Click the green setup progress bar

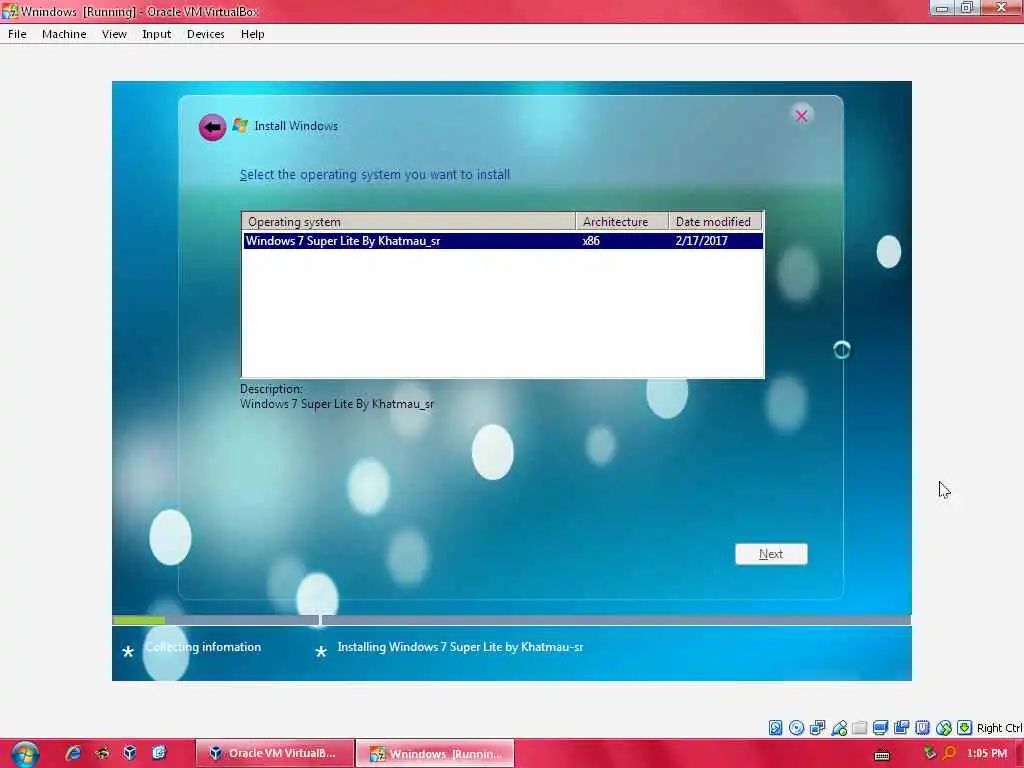coord(139,620)
